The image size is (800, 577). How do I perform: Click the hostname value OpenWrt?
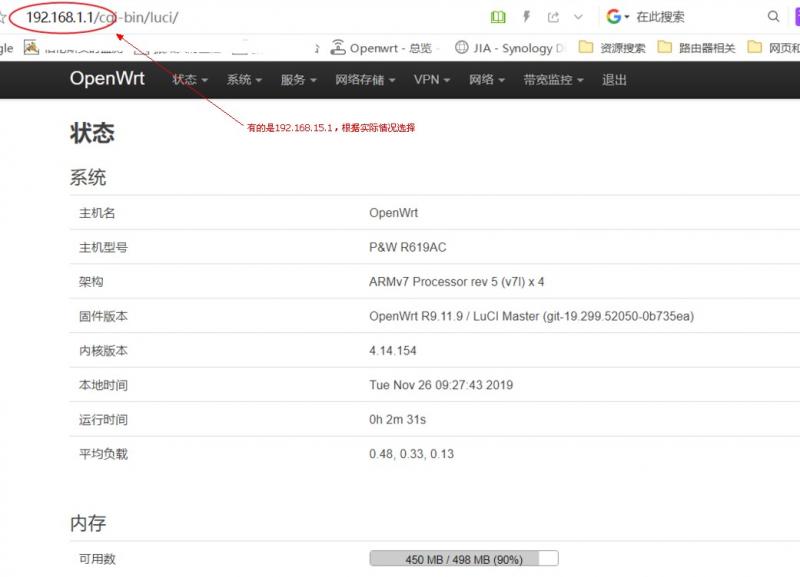point(393,213)
